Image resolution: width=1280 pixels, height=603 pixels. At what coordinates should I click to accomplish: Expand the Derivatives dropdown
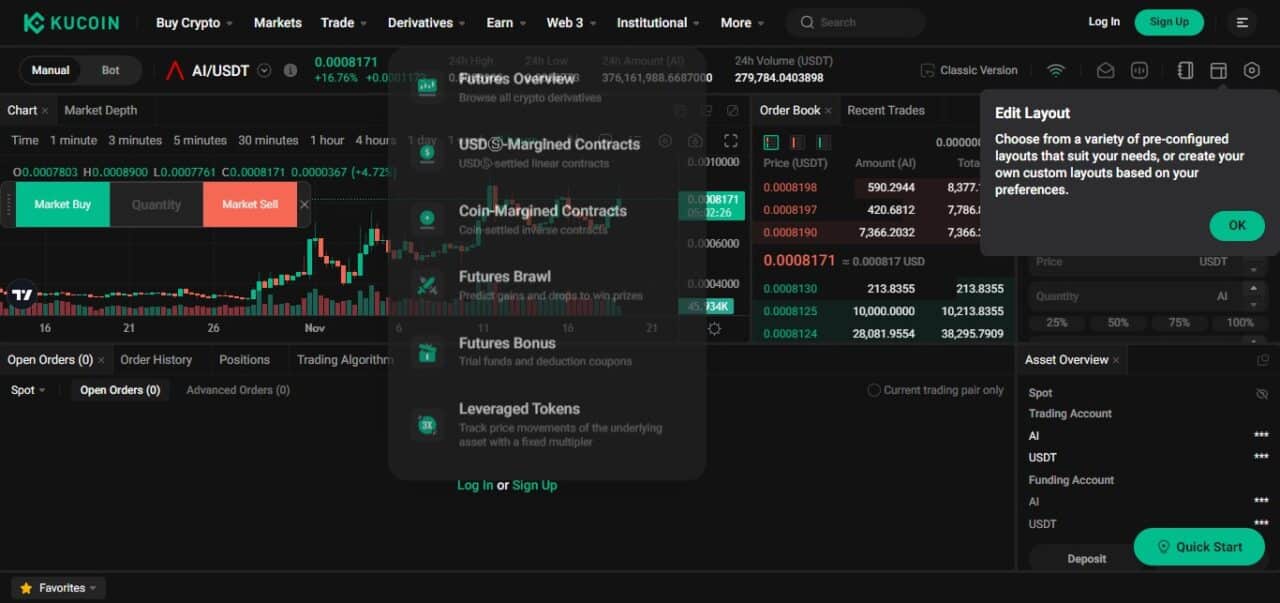pyautogui.click(x=427, y=22)
